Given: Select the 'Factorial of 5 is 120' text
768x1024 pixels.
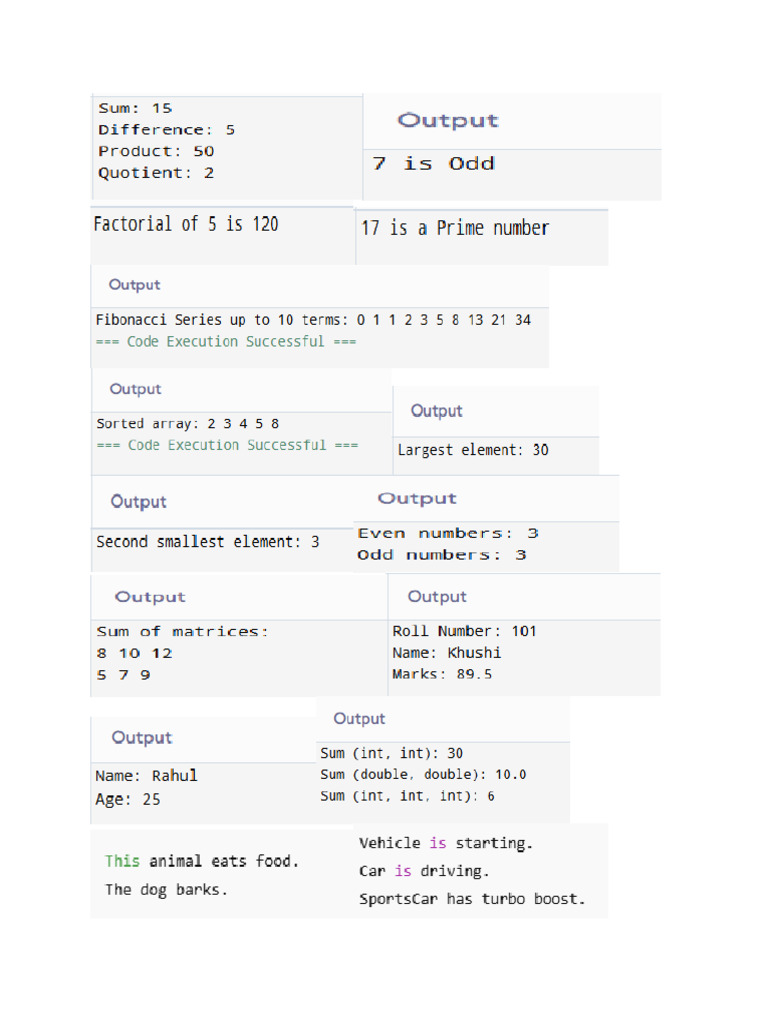Looking at the screenshot, I should pyautogui.click(x=186, y=225).
